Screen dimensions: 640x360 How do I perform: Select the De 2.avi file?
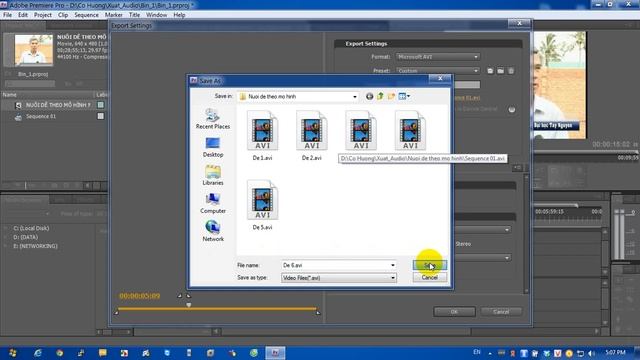coord(311,136)
